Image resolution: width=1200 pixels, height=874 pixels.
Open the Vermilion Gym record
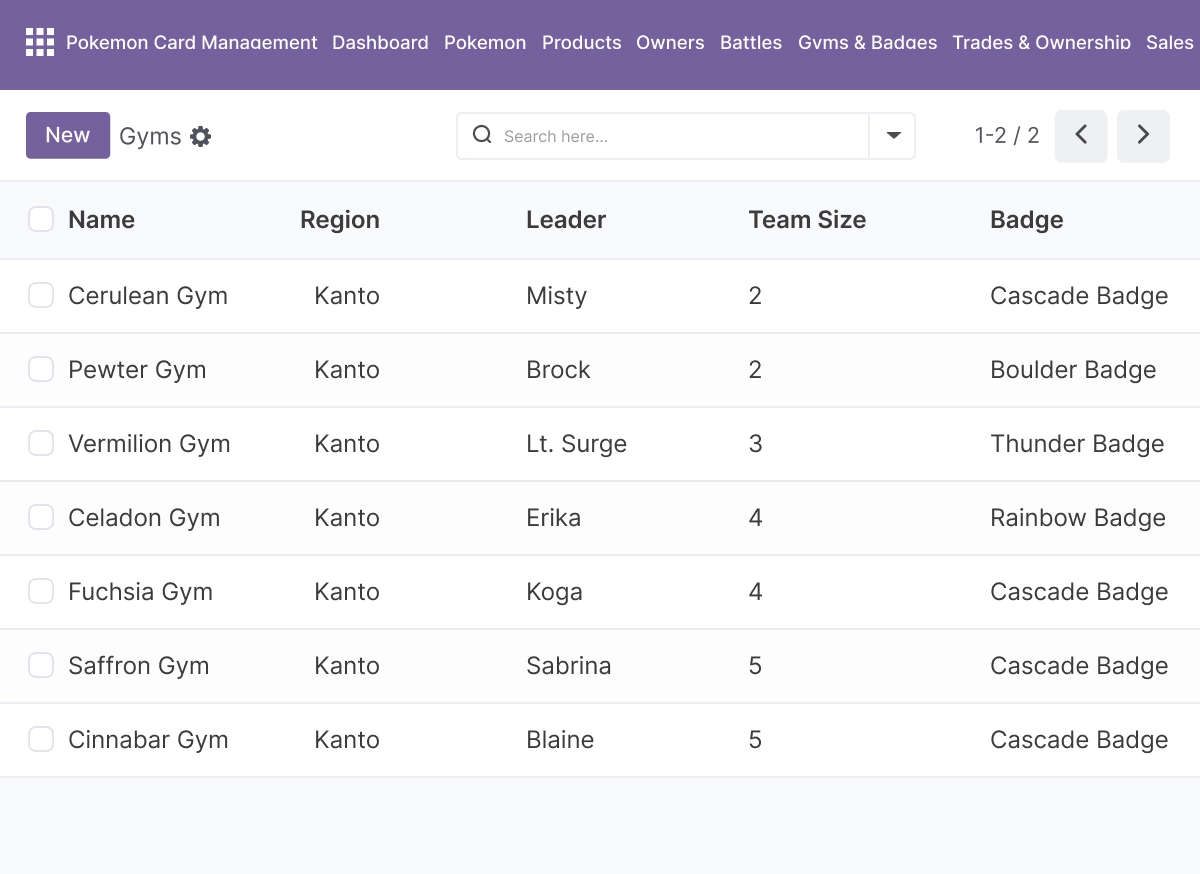[x=149, y=444]
